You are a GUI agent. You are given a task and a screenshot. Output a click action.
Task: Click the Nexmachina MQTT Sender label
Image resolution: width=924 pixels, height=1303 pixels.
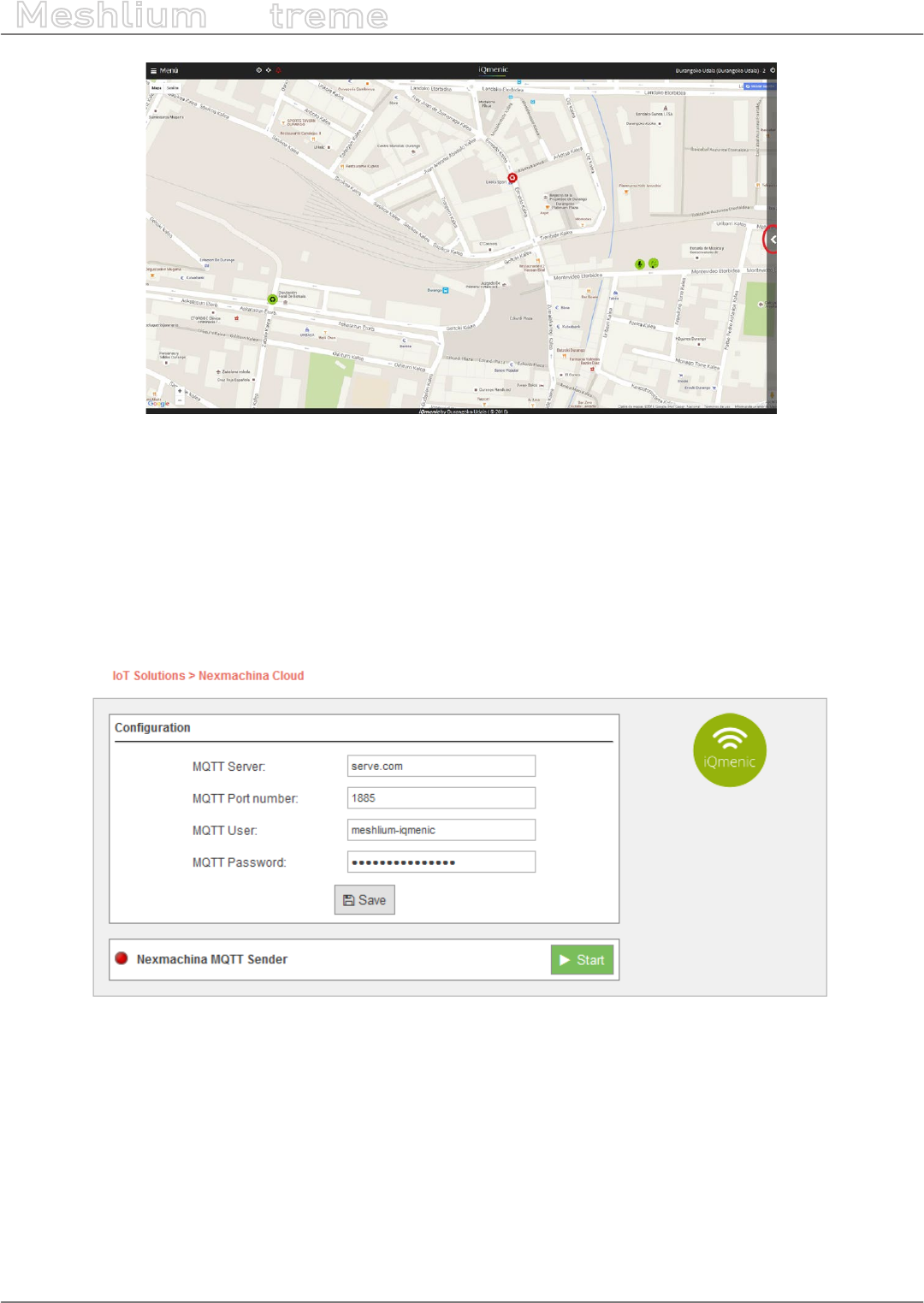[212, 960]
